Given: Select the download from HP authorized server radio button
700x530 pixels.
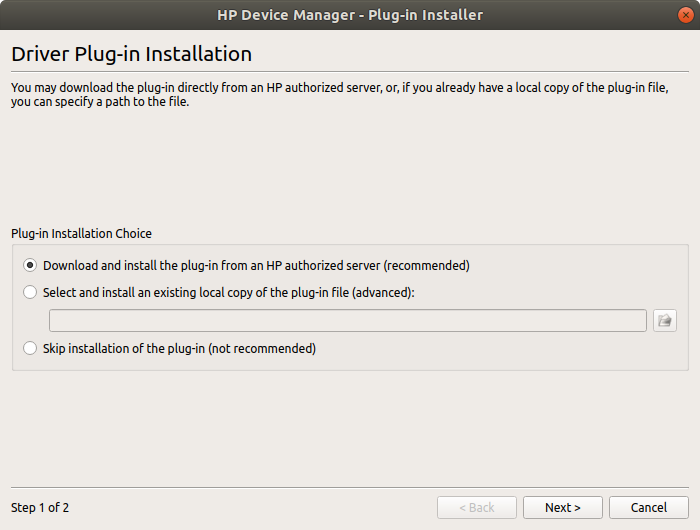Looking at the screenshot, I should coord(30,266).
